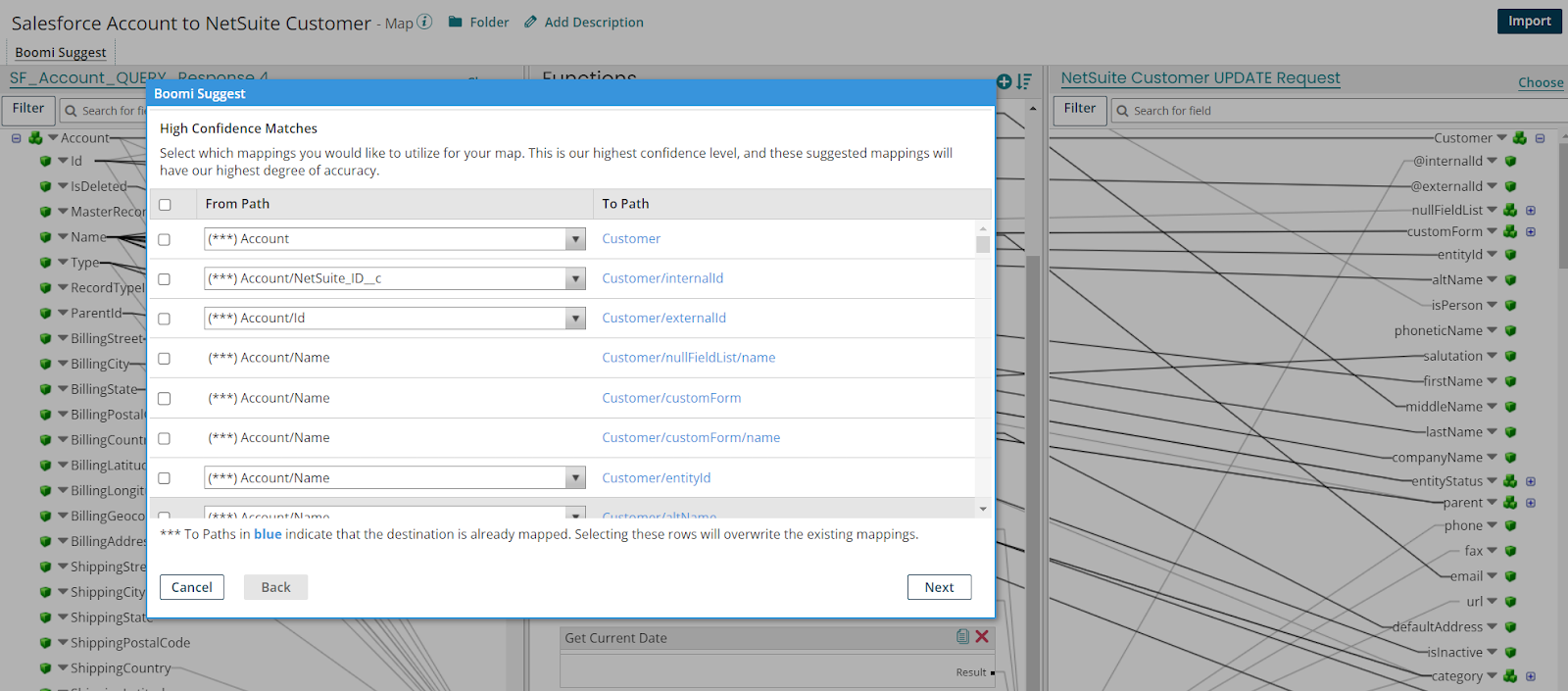The height and width of the screenshot is (691, 1568).
Task: Remove the Get Current Date function
Action: point(982,636)
